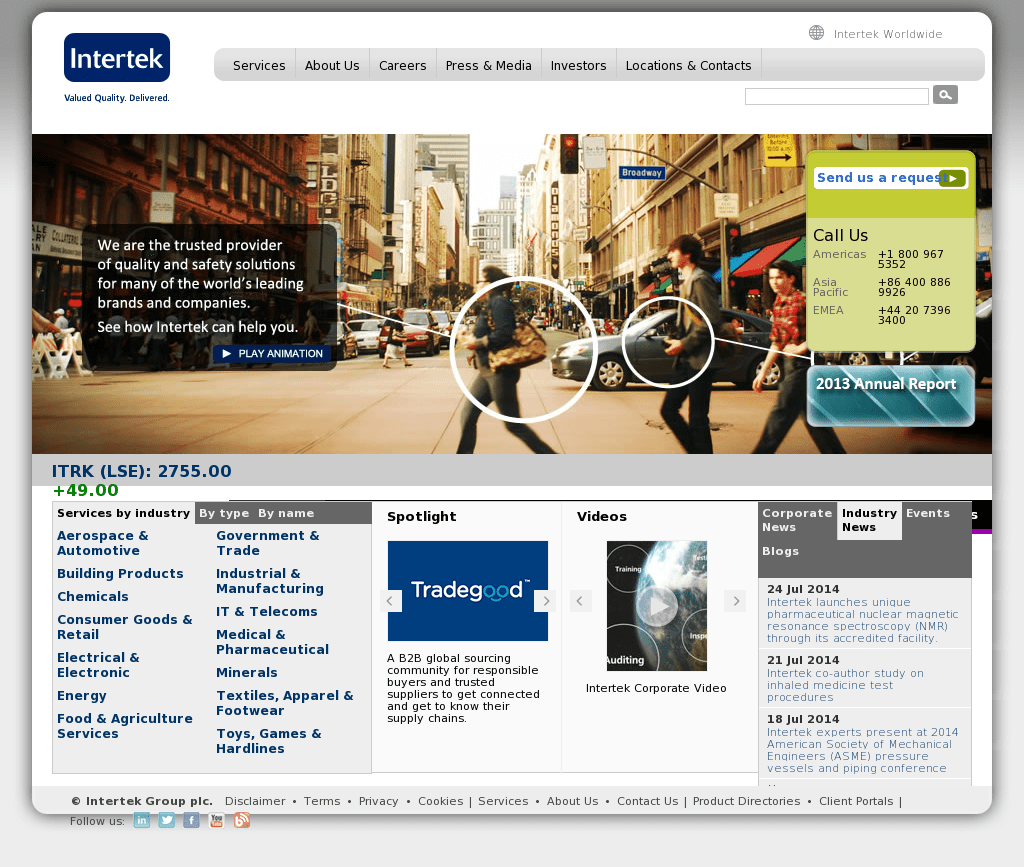Click the Intertek logo
The height and width of the screenshot is (867, 1024).
(x=117, y=58)
